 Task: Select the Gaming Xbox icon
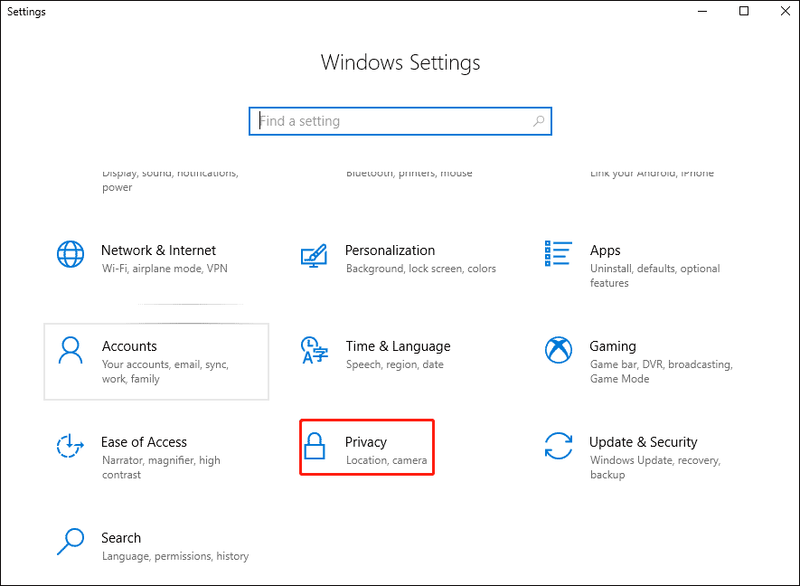[558, 350]
